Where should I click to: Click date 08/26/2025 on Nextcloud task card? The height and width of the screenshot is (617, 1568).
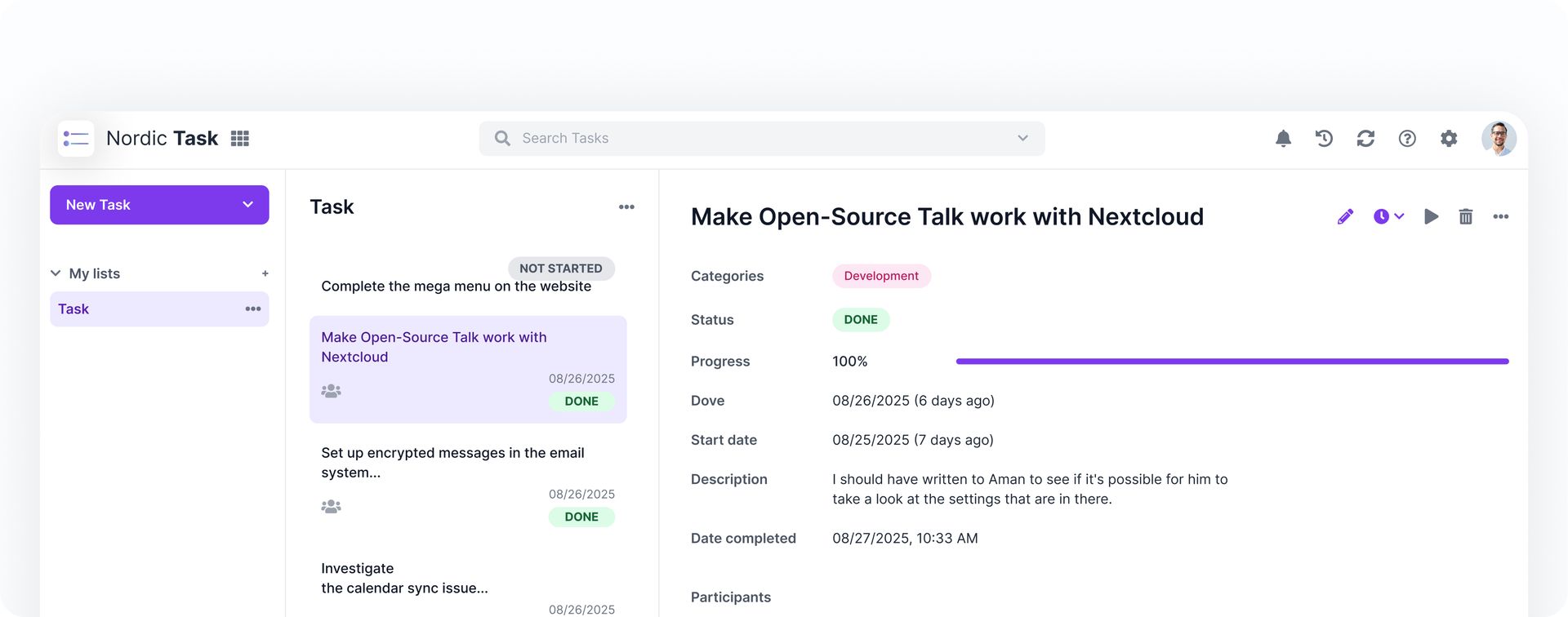pyautogui.click(x=581, y=379)
